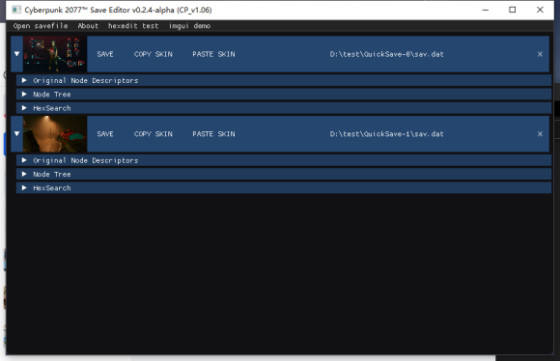Select the QuickSave-1 screenshot thumbnail

(x=55, y=134)
